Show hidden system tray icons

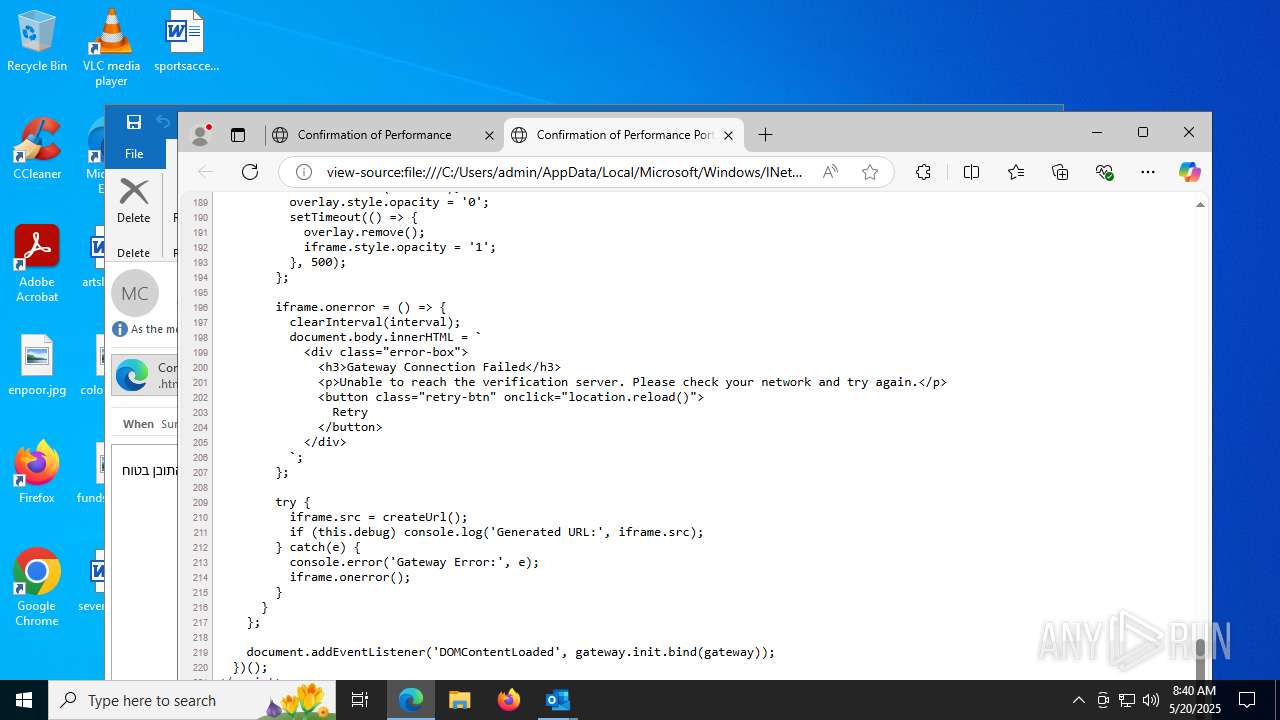click(x=1078, y=700)
